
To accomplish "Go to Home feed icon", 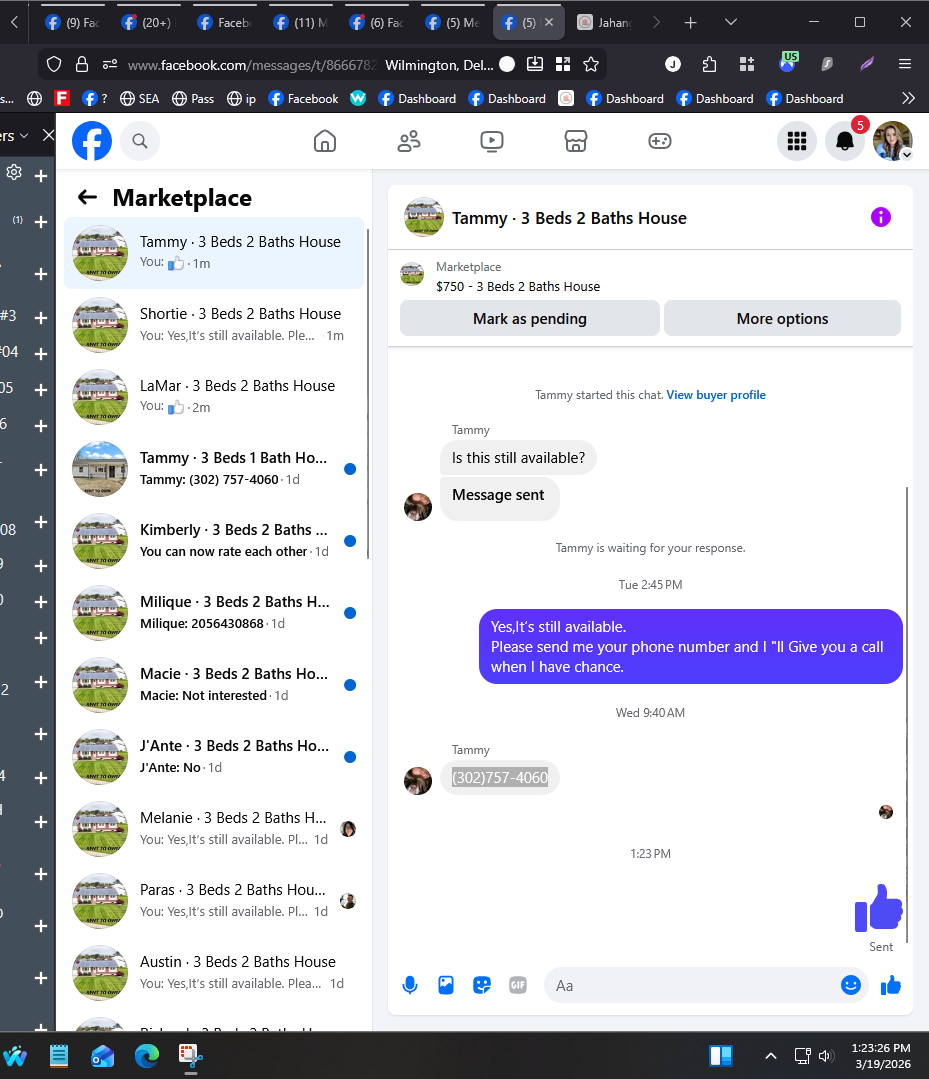I will coord(325,141).
